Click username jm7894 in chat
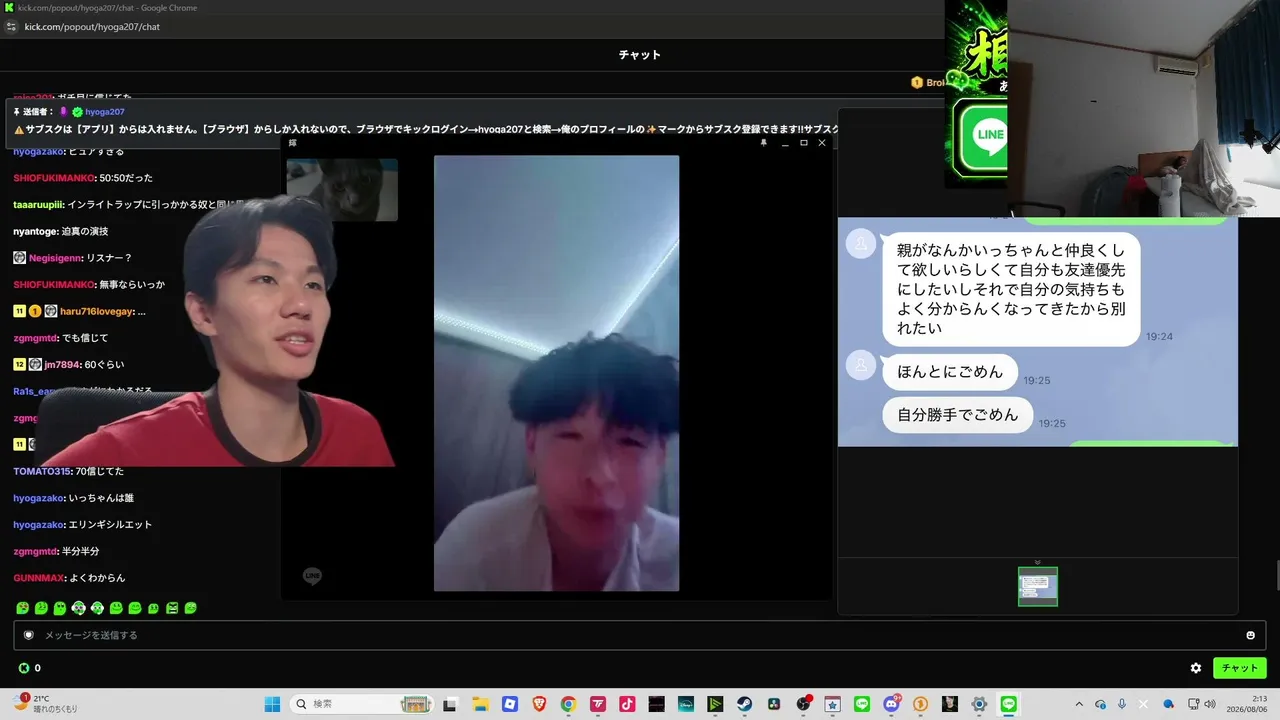Screen dimensions: 1280x720 (62, 365)
